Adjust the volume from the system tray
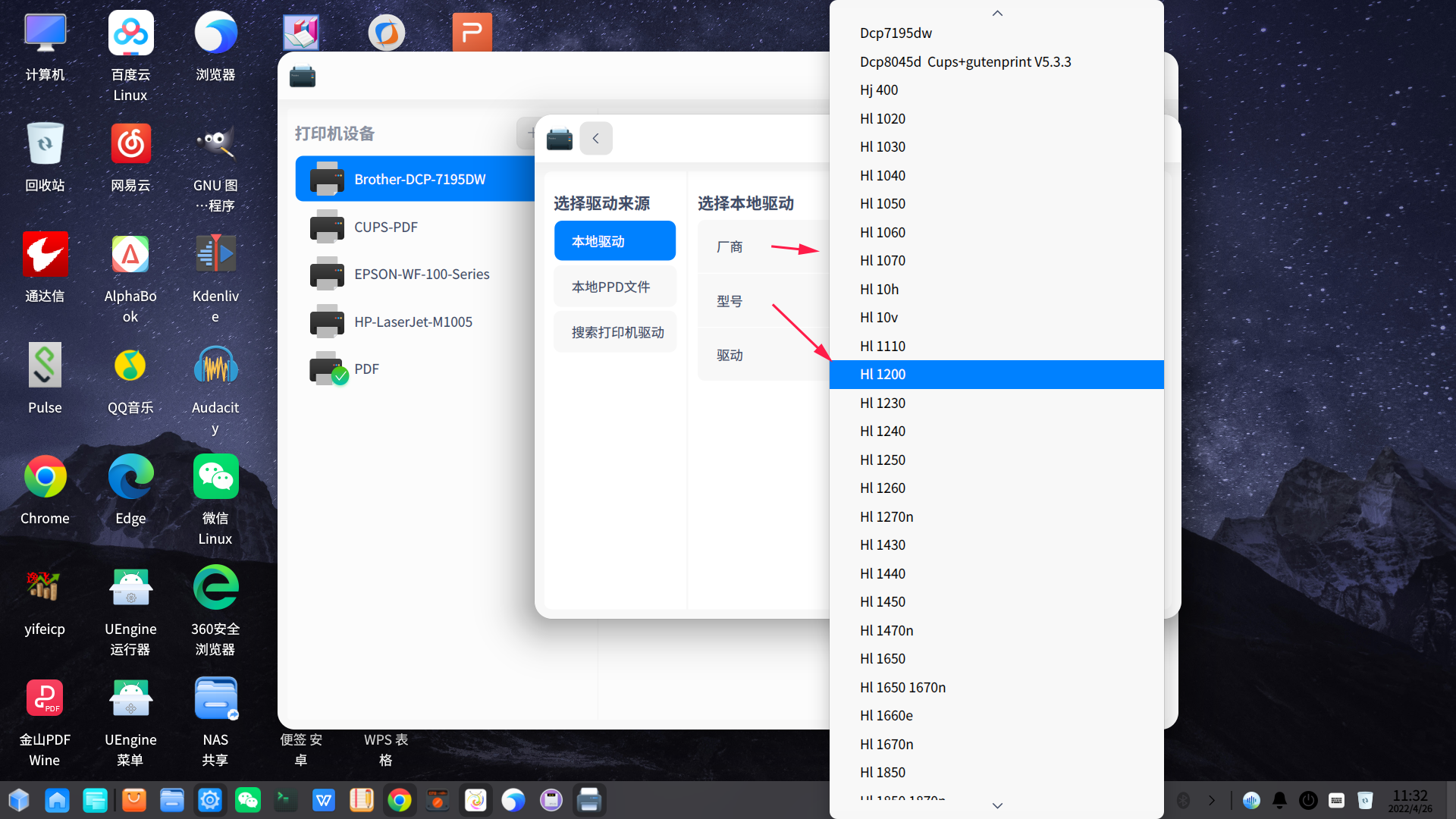1456x819 pixels. click(x=1251, y=799)
